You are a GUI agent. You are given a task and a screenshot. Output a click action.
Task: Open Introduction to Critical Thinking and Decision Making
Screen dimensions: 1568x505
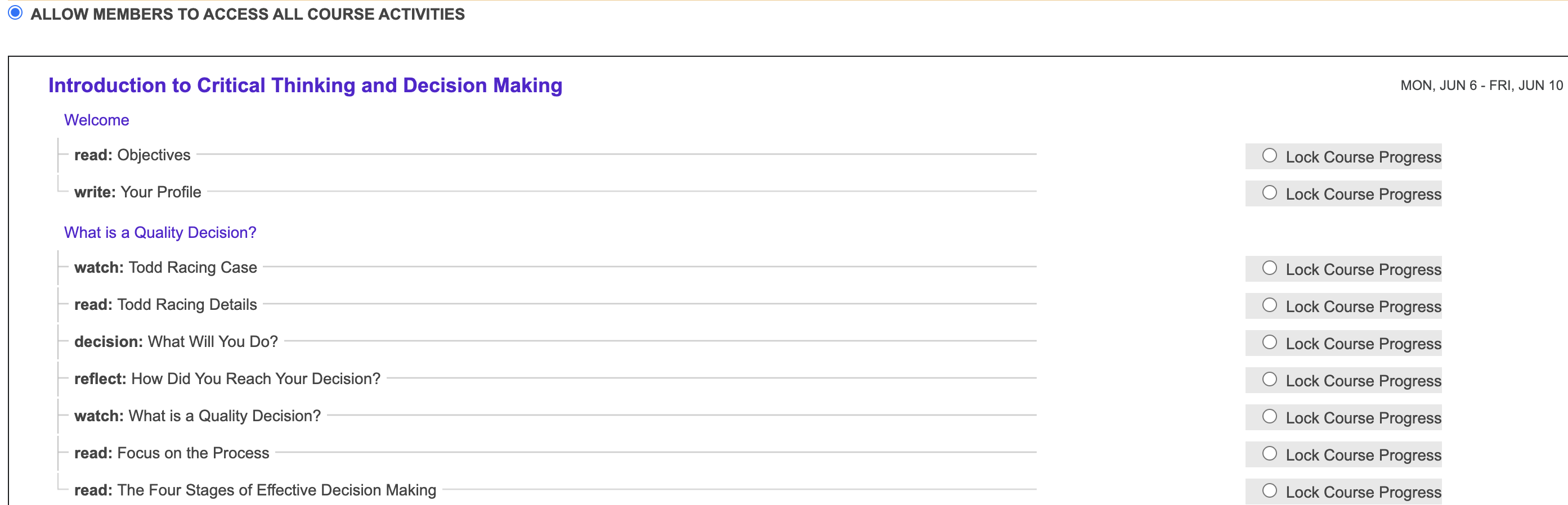(x=305, y=85)
